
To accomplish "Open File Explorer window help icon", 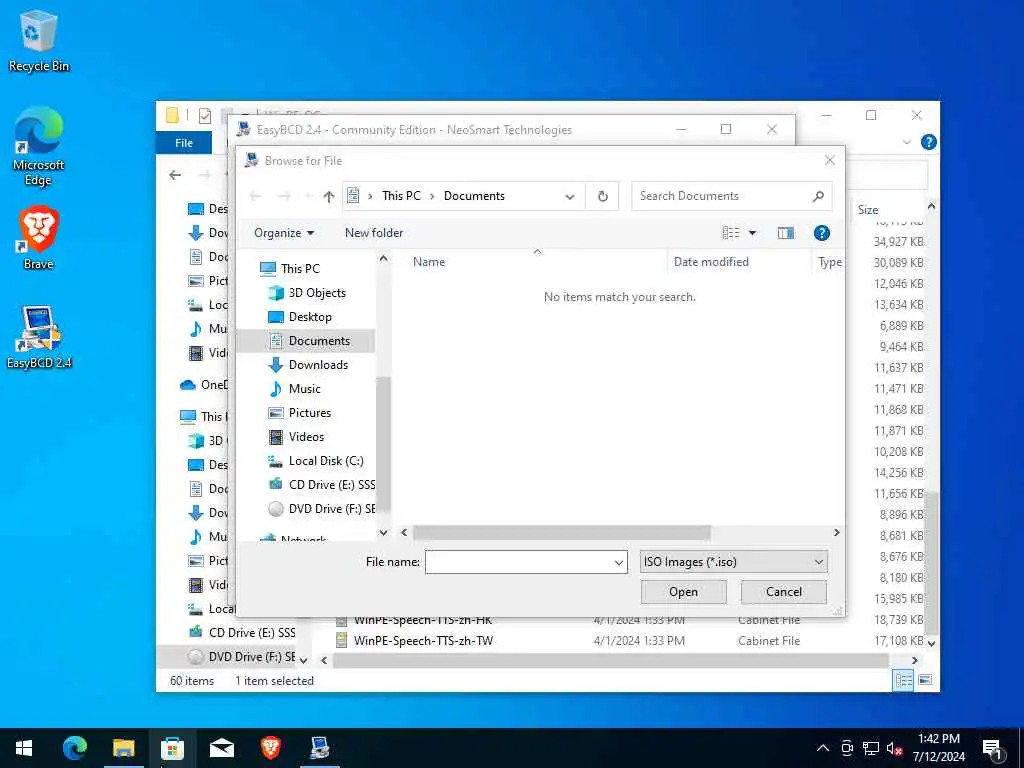I will click(928, 142).
